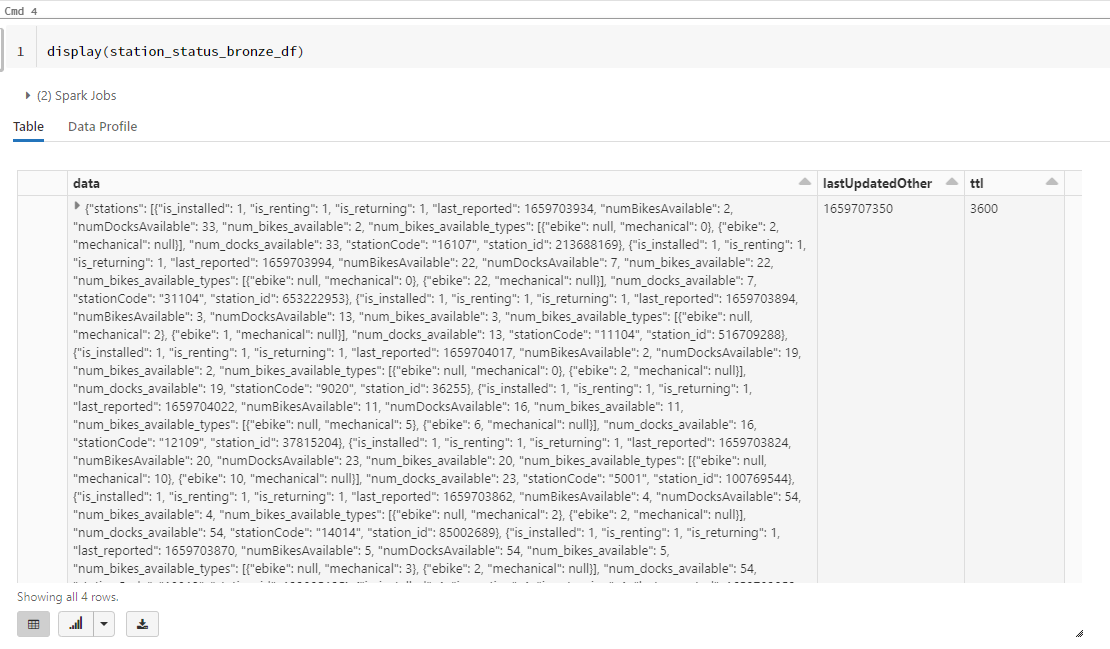Viewport: 1110px width, 649px height.
Task: Switch to the Table tab
Action: click(28, 127)
